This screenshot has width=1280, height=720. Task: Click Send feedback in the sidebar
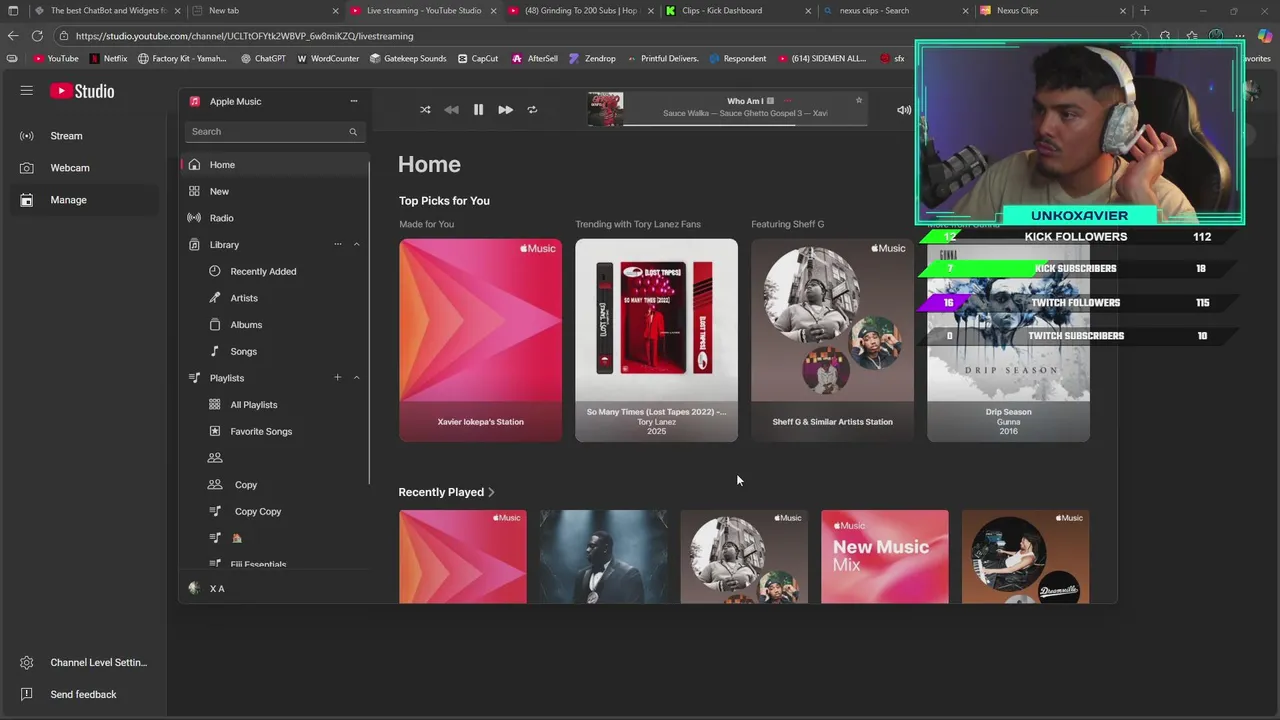pos(83,694)
